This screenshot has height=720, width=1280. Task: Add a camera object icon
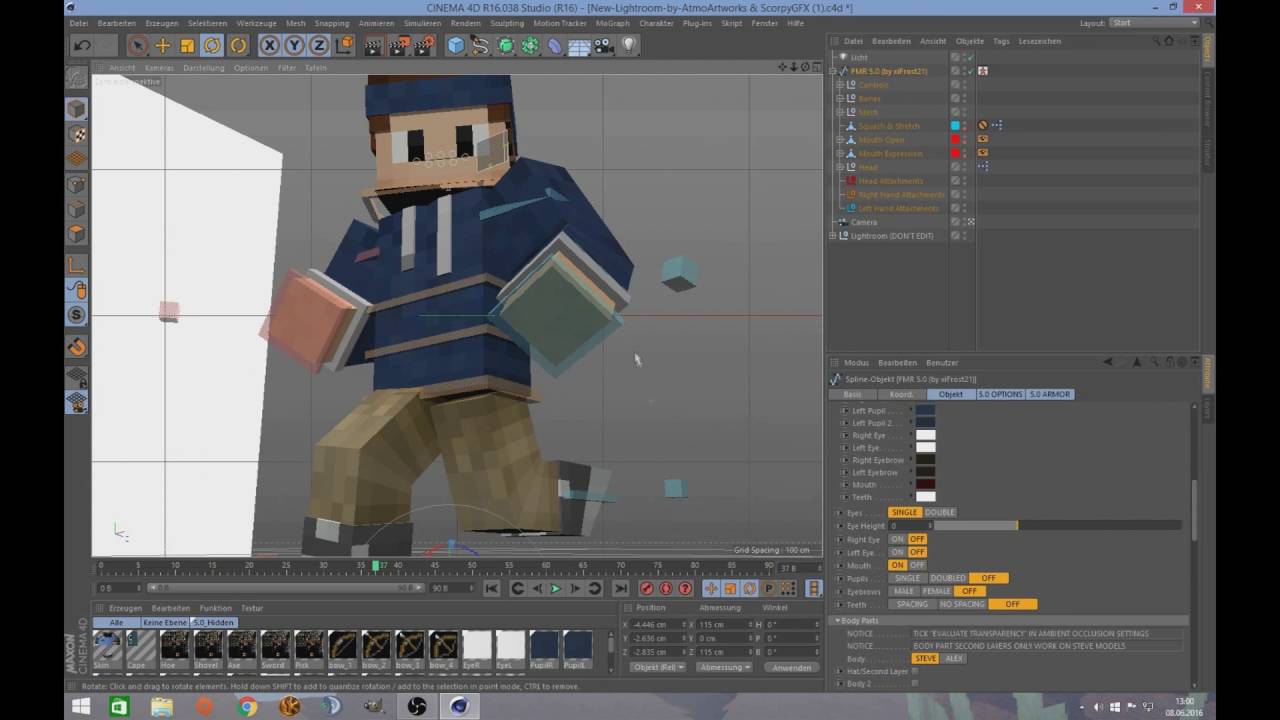tap(604, 45)
